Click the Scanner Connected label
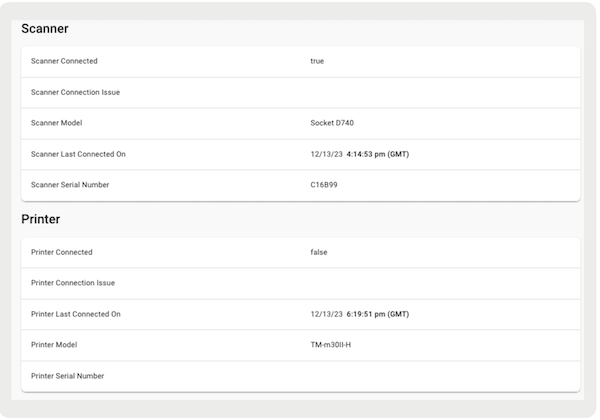 [x=64, y=61]
